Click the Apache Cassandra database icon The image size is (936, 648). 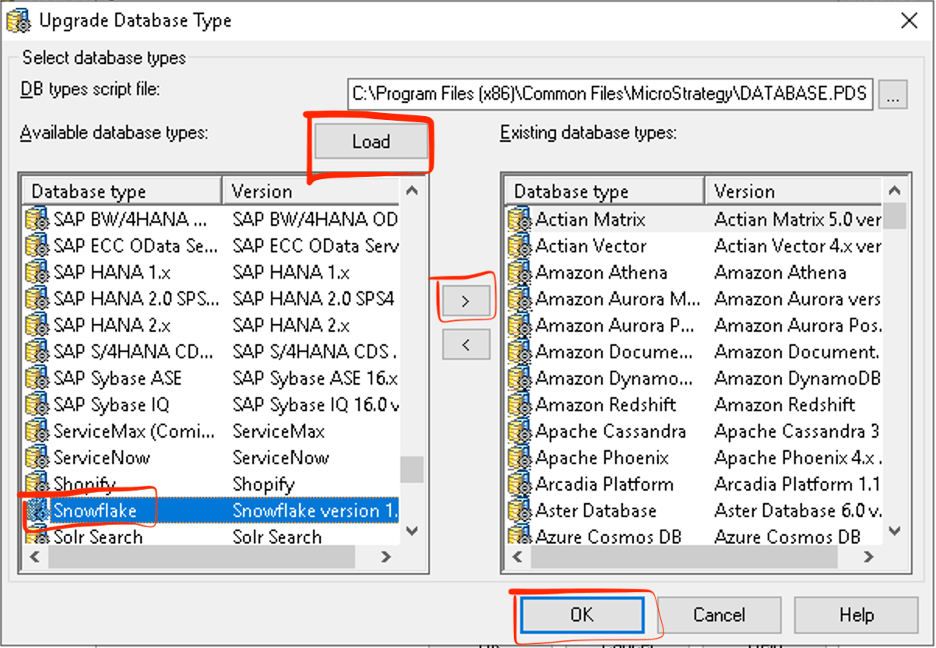(520, 431)
